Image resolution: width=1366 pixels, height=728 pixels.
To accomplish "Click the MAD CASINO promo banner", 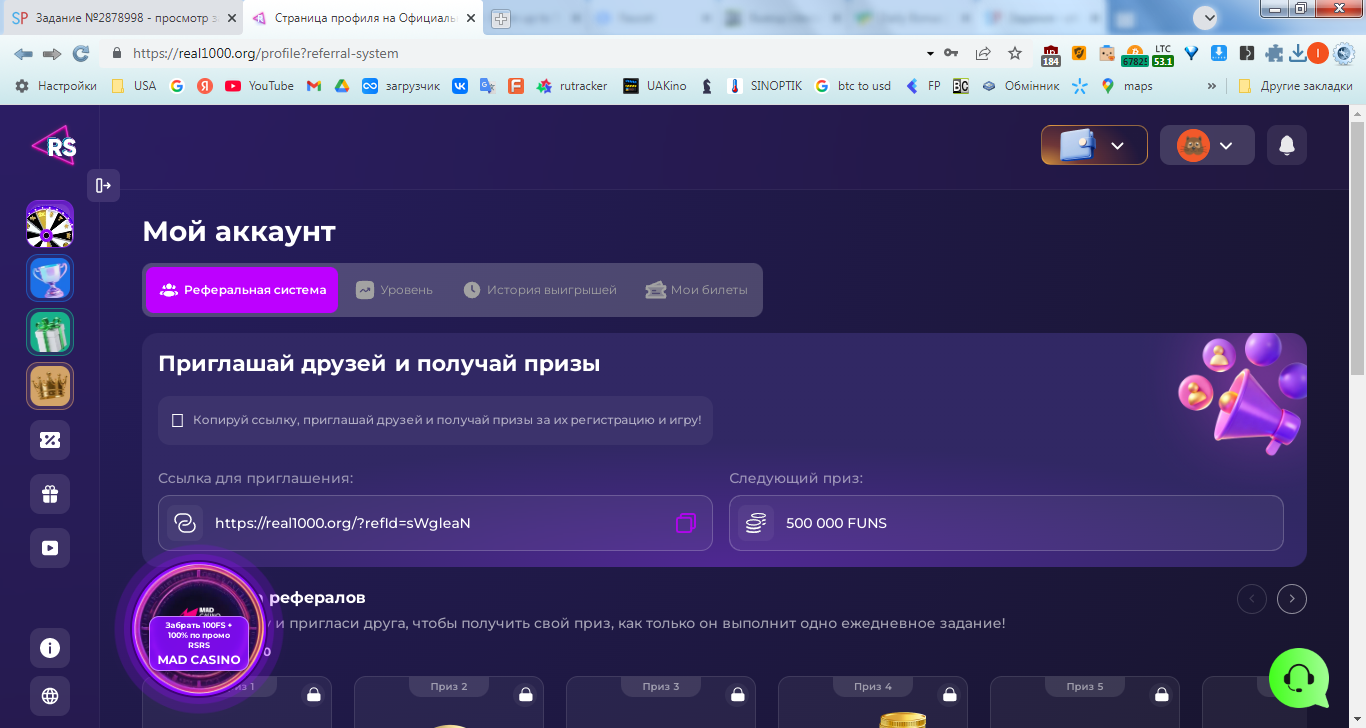I will pos(199,628).
